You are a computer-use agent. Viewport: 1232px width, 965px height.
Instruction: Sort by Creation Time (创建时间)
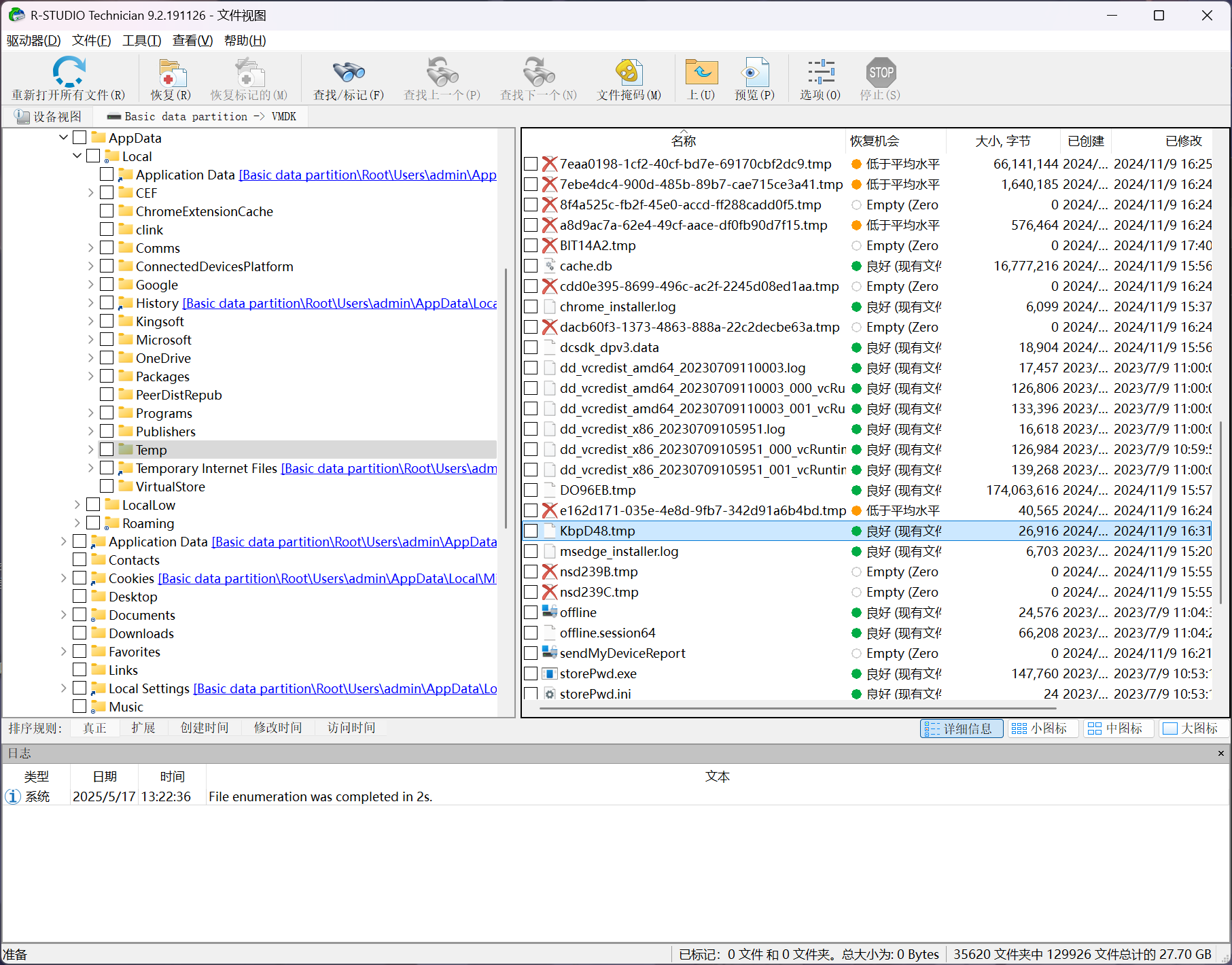click(204, 728)
